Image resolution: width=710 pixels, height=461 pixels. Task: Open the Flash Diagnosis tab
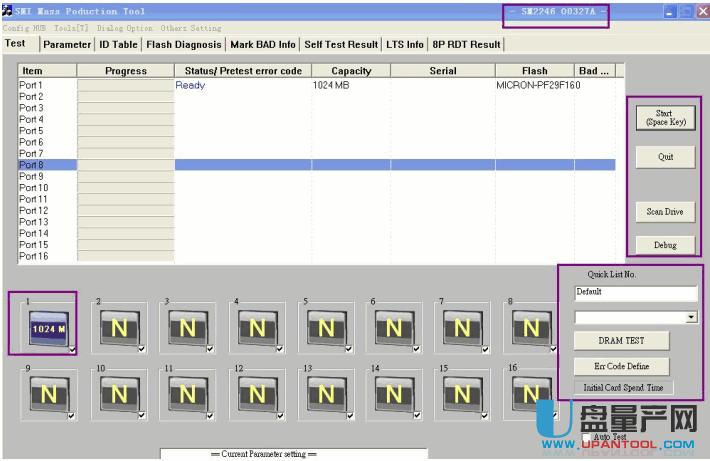184,44
